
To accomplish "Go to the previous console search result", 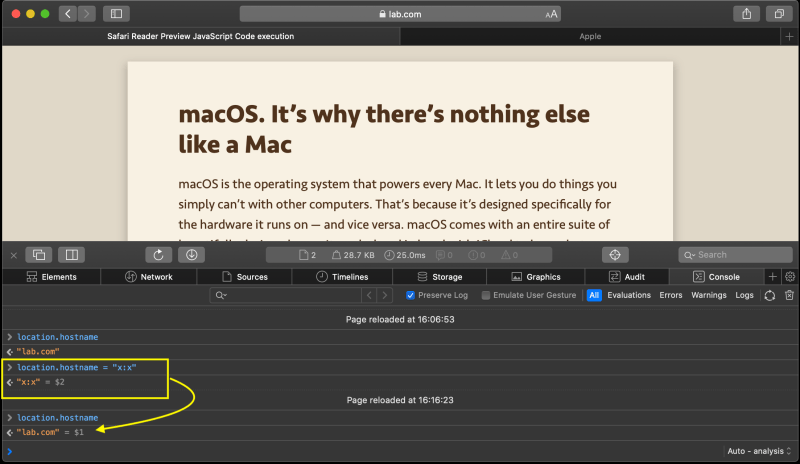I will coord(369,295).
